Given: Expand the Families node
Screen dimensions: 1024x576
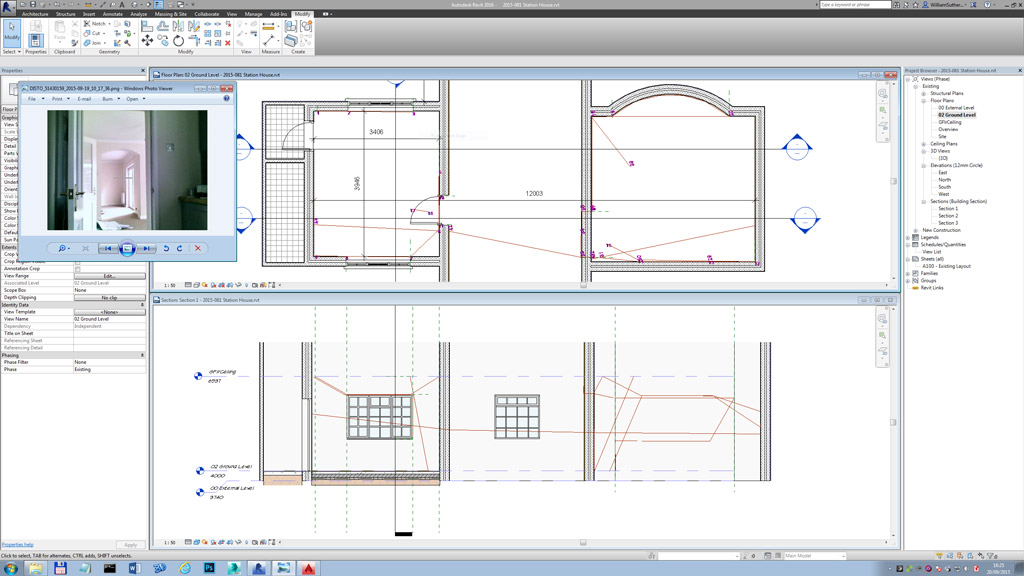Looking at the screenshot, I should 908,273.
